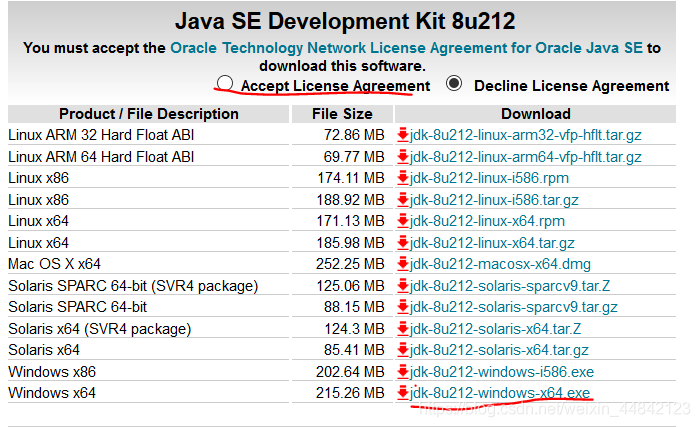This screenshot has height=427, width=700.
Task: Click red download arrow for linux-arm32 package
Action: [x=403, y=134]
